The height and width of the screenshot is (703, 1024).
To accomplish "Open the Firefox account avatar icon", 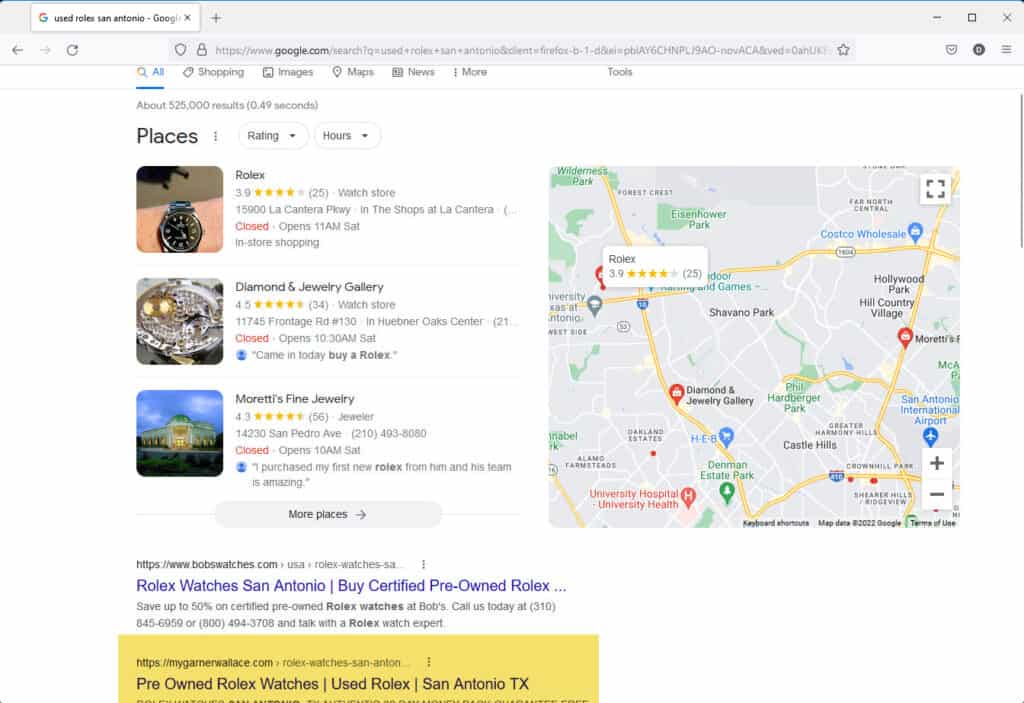I will [x=978, y=50].
